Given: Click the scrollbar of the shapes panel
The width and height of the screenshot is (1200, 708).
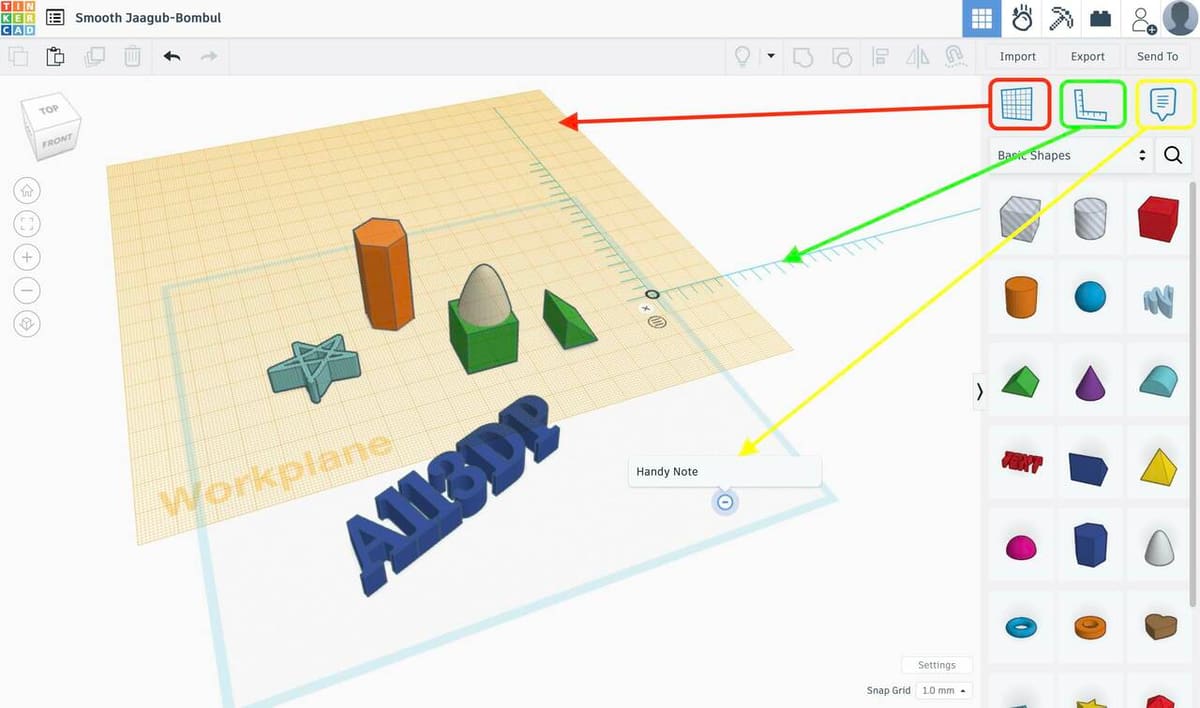Looking at the screenshot, I should tap(1193, 394).
